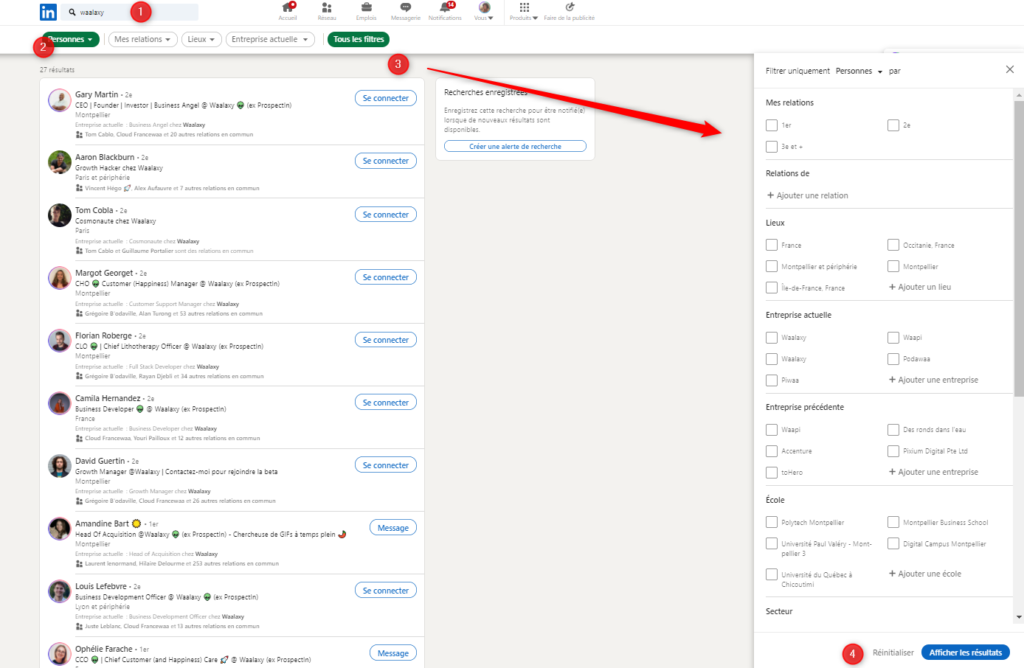This screenshot has width=1024, height=668.
Task: Open the LinkedIn home logo
Action: pos(48,12)
